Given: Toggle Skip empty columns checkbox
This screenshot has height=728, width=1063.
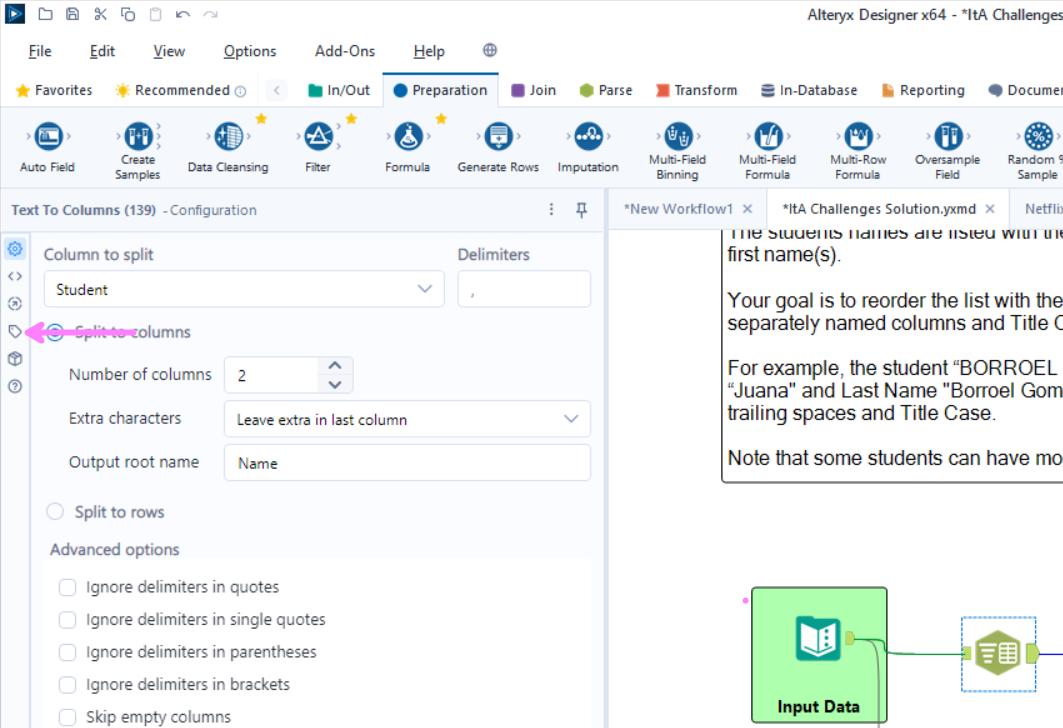Looking at the screenshot, I should tap(67, 717).
